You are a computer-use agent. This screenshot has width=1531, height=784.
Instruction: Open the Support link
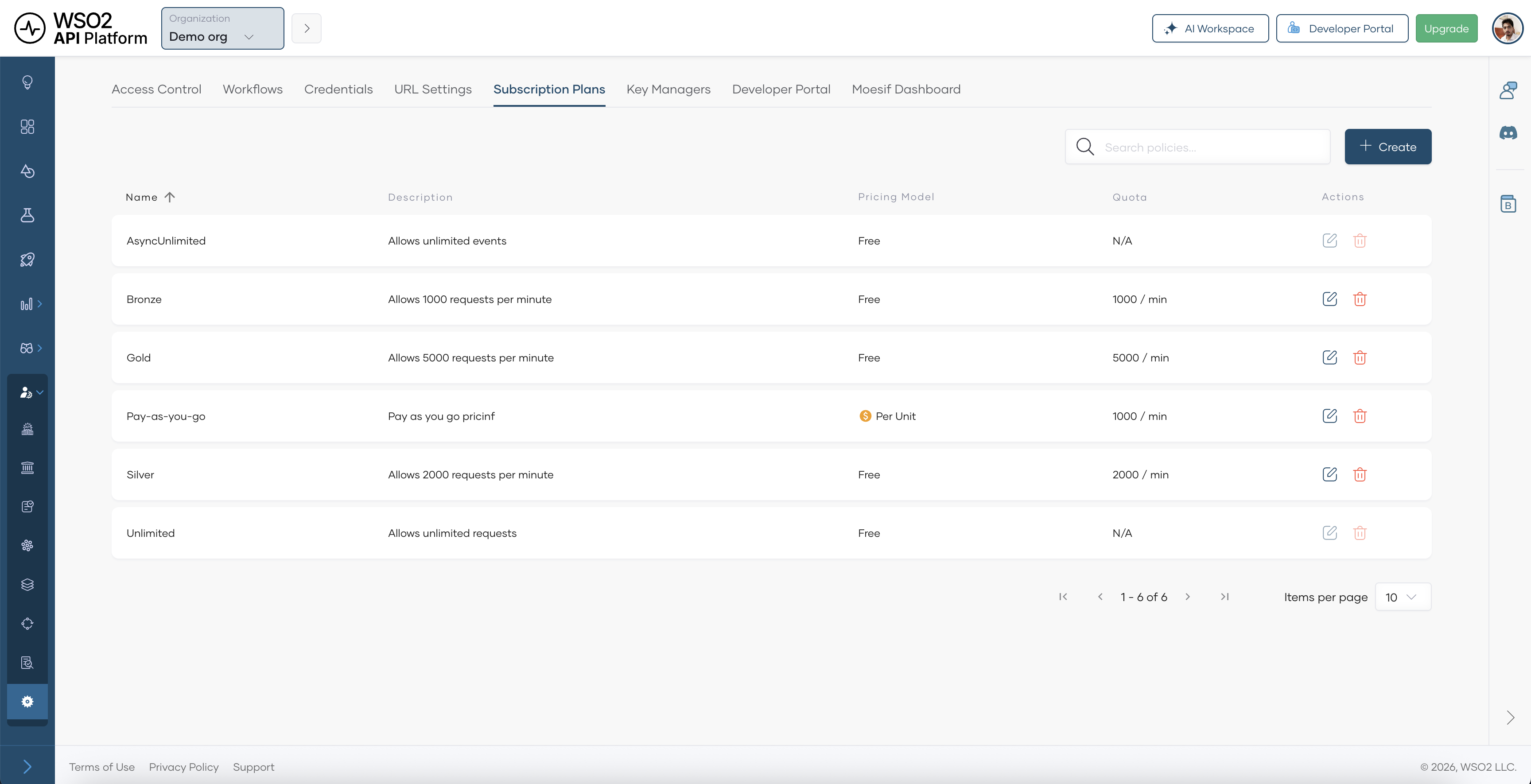254,767
